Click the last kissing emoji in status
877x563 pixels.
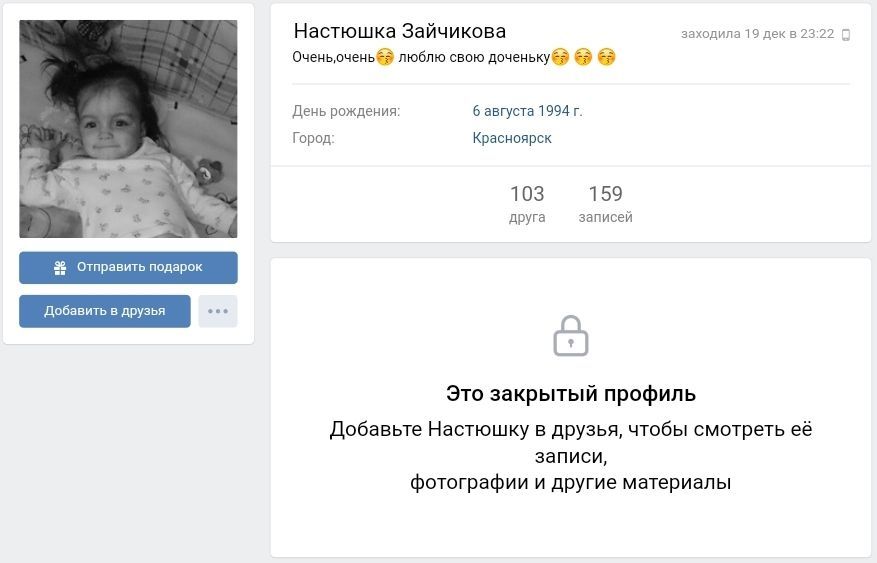tap(606, 57)
